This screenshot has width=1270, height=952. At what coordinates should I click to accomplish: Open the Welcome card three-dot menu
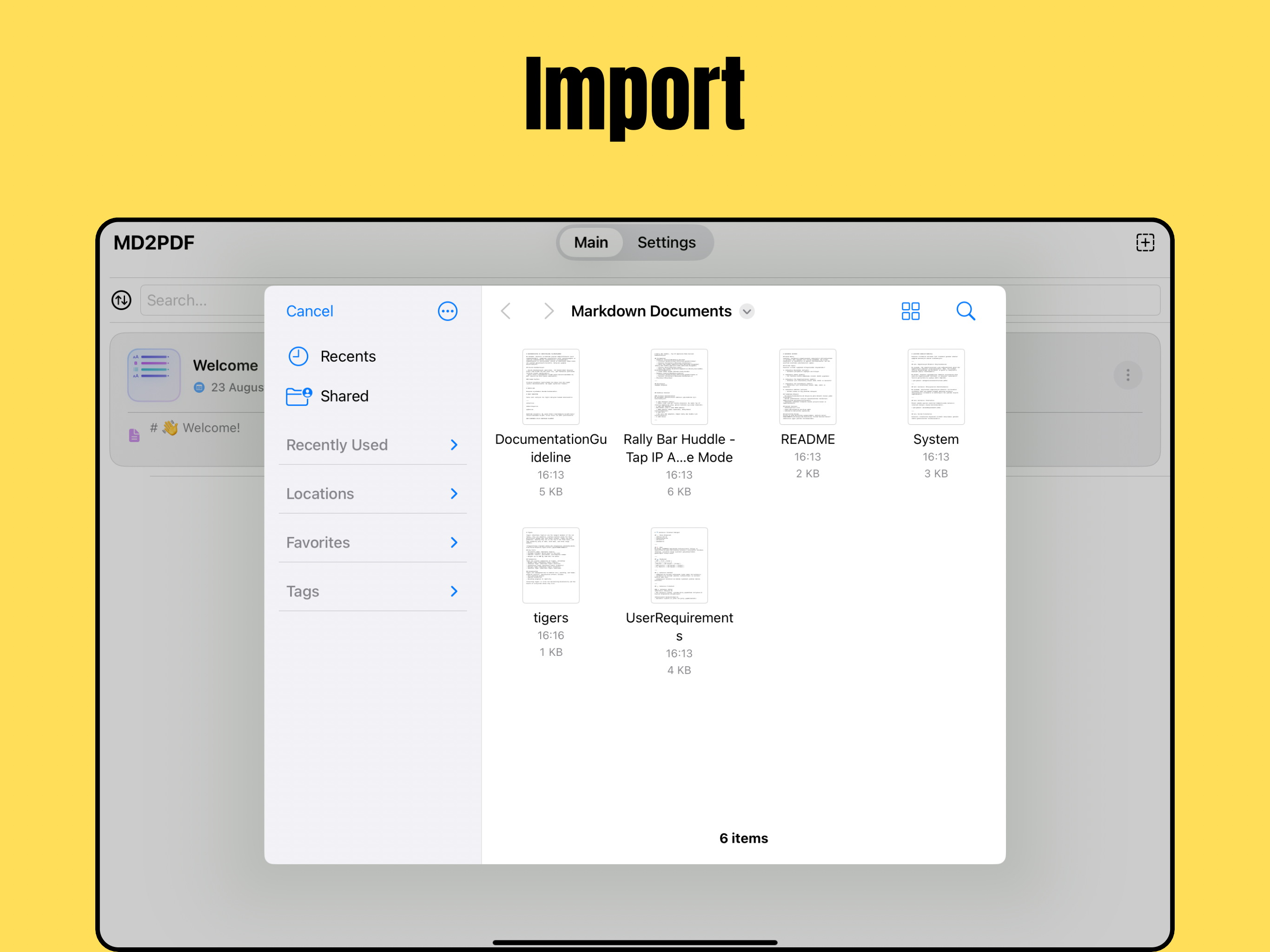[1128, 375]
